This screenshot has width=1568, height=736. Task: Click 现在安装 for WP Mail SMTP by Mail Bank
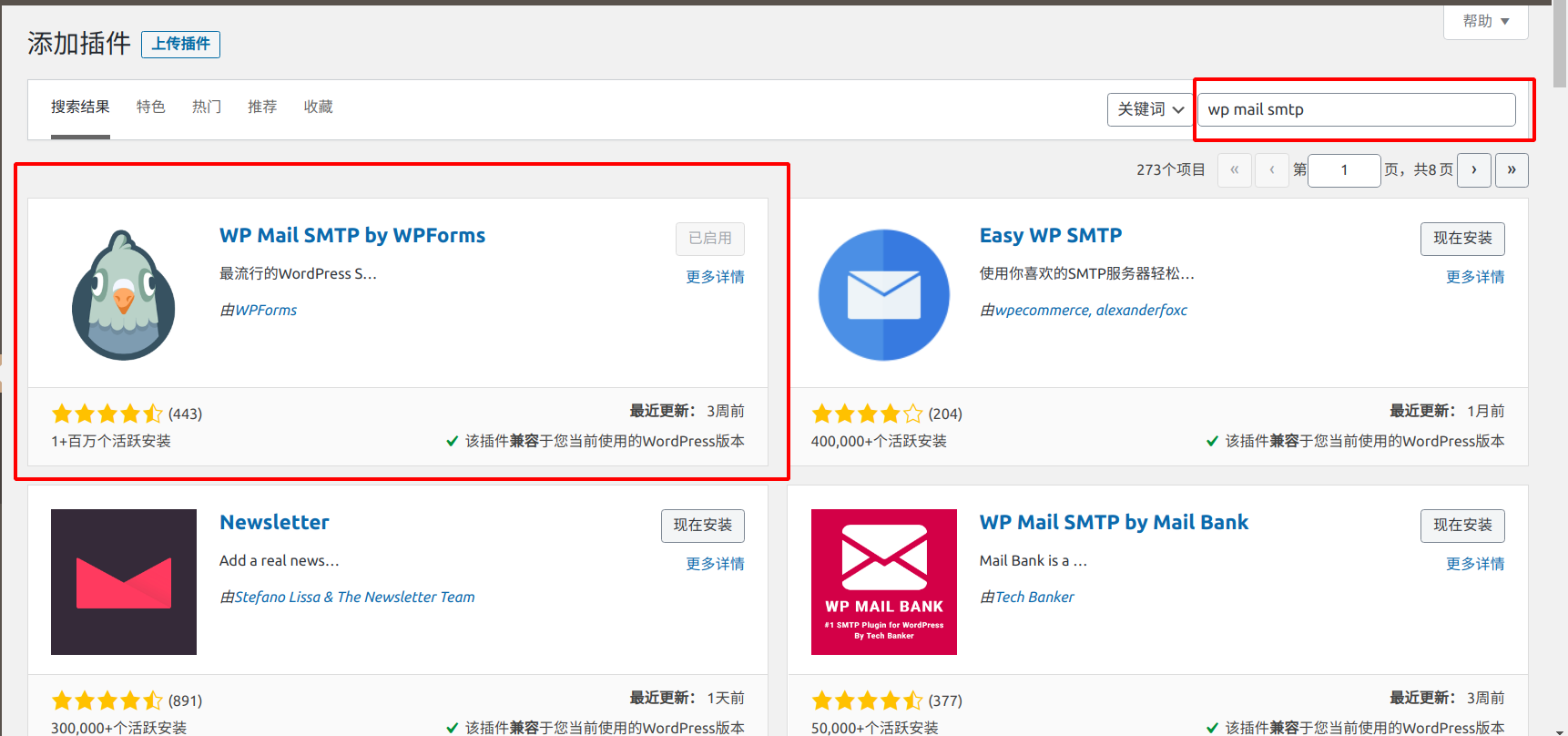pos(1462,526)
